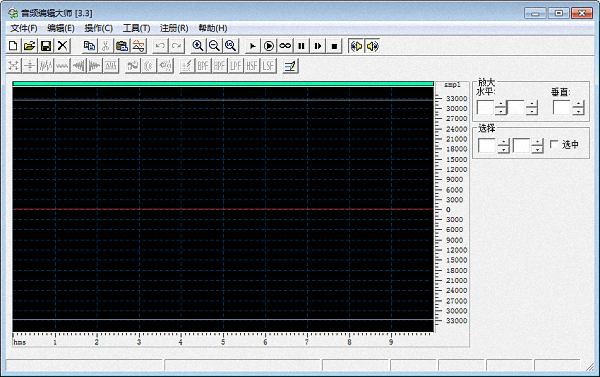The height and width of the screenshot is (377, 600).
Task: Open the 帮助(H) menu
Action: (213, 28)
